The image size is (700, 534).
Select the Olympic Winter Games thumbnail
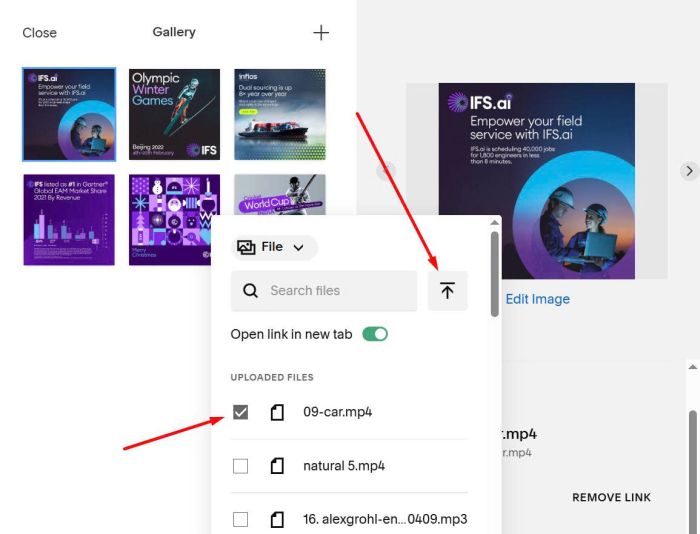pos(174,114)
